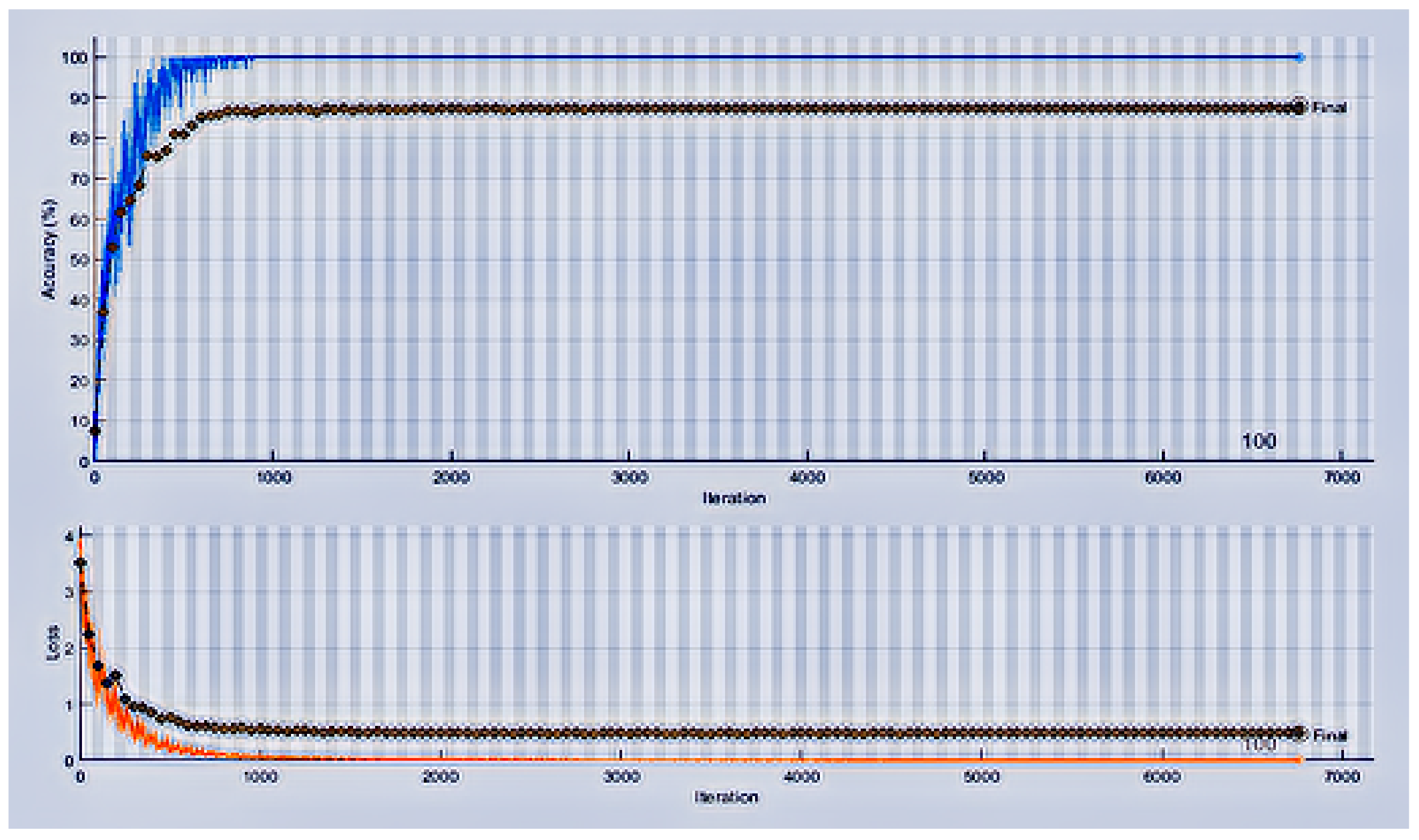Click the '3' tick on the loss y-axis

(x=70, y=592)
